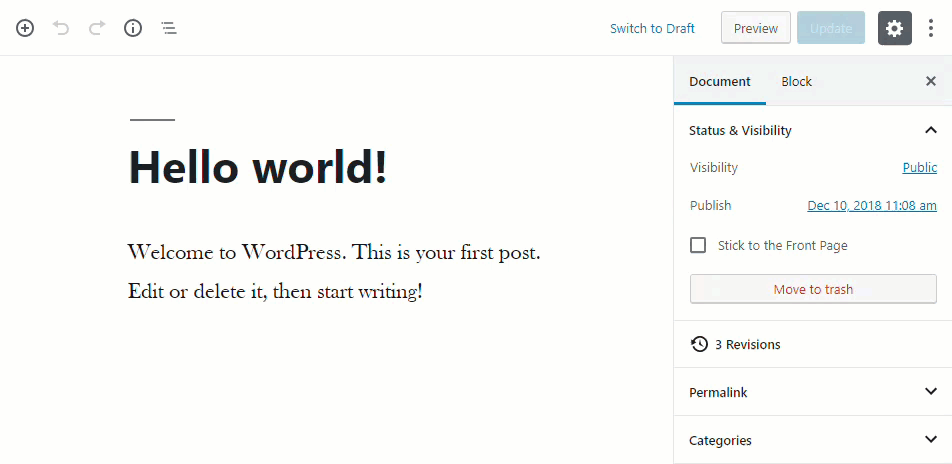Open more tools and options menu
This screenshot has height=464, width=952.
(x=931, y=28)
